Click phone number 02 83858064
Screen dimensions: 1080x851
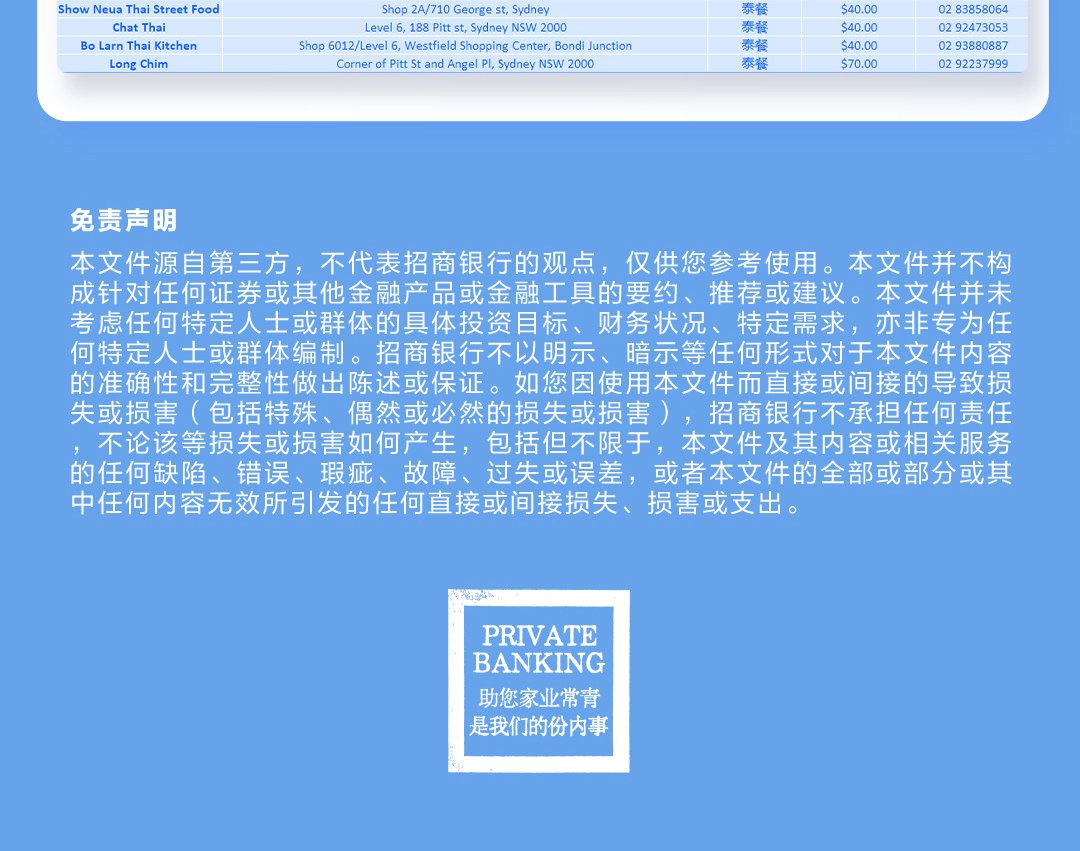(x=972, y=9)
